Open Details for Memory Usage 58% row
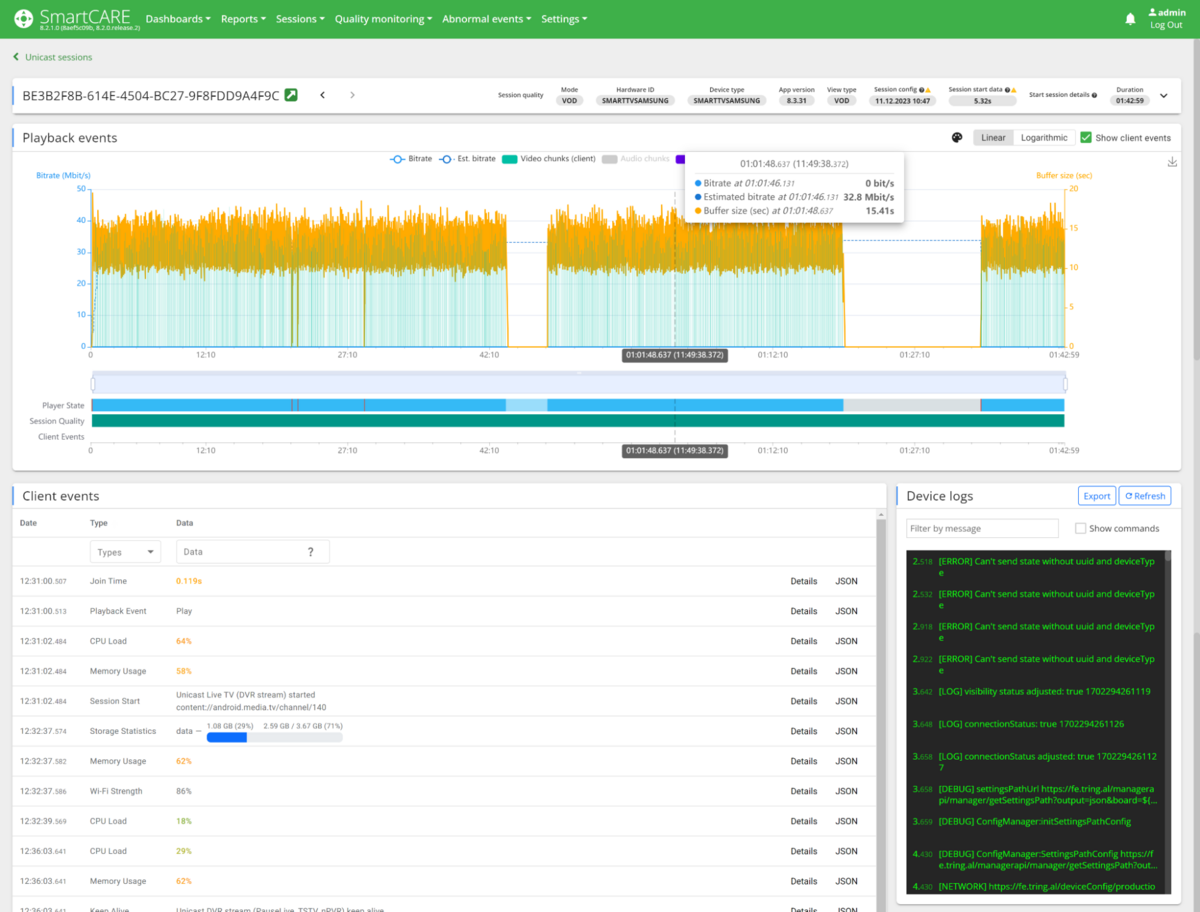 804,671
